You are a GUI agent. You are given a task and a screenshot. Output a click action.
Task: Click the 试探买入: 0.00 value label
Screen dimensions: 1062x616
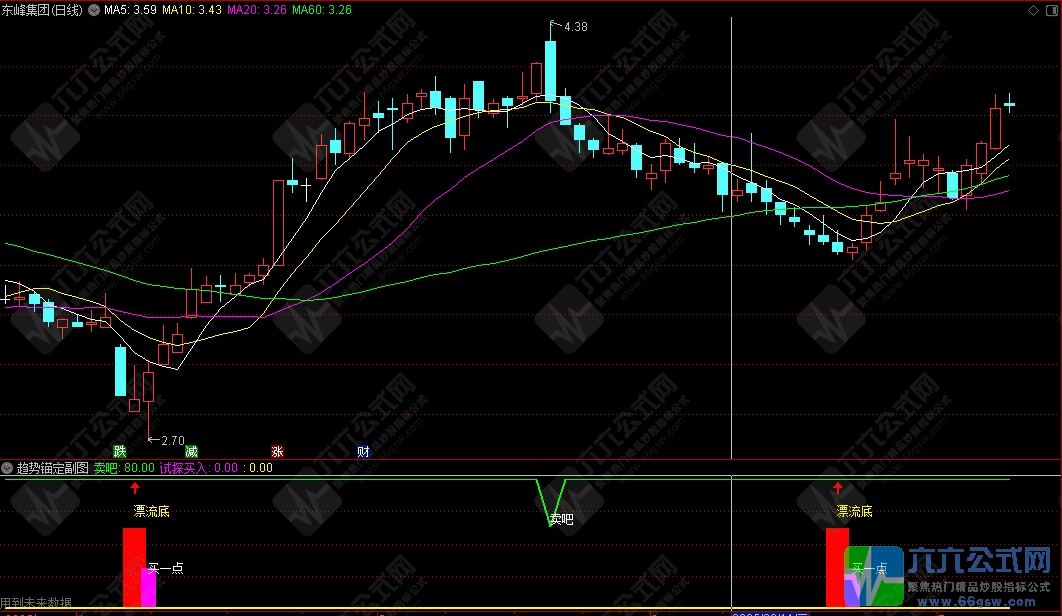tap(199, 468)
